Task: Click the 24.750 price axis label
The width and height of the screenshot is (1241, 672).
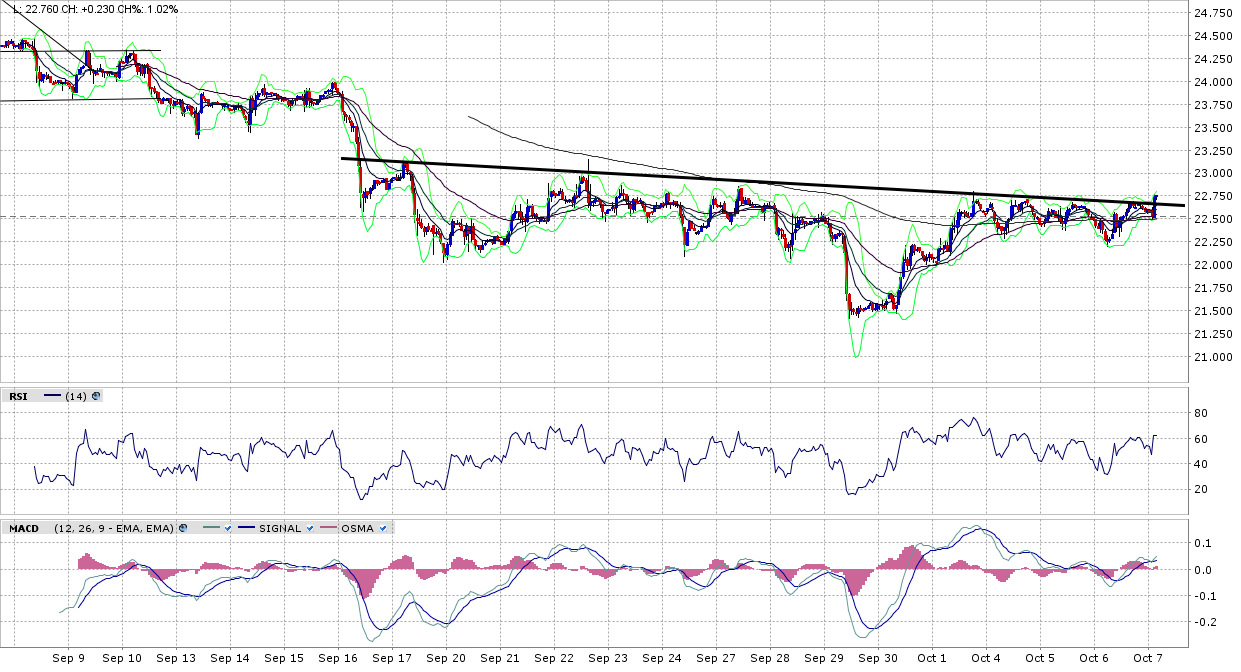Action: click(x=1213, y=13)
